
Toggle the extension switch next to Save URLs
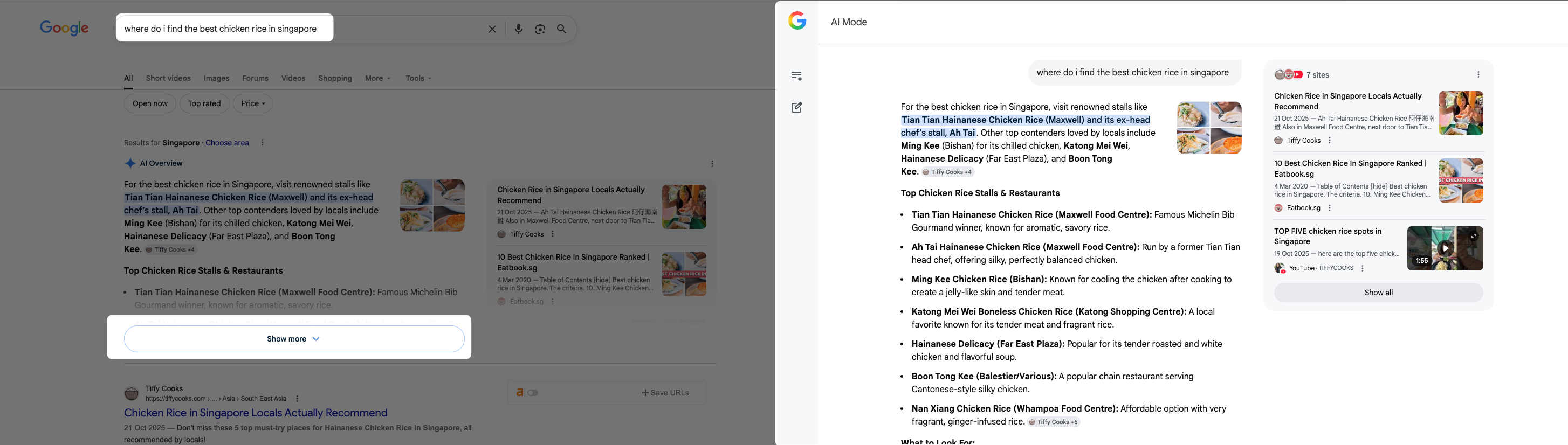pos(533,393)
